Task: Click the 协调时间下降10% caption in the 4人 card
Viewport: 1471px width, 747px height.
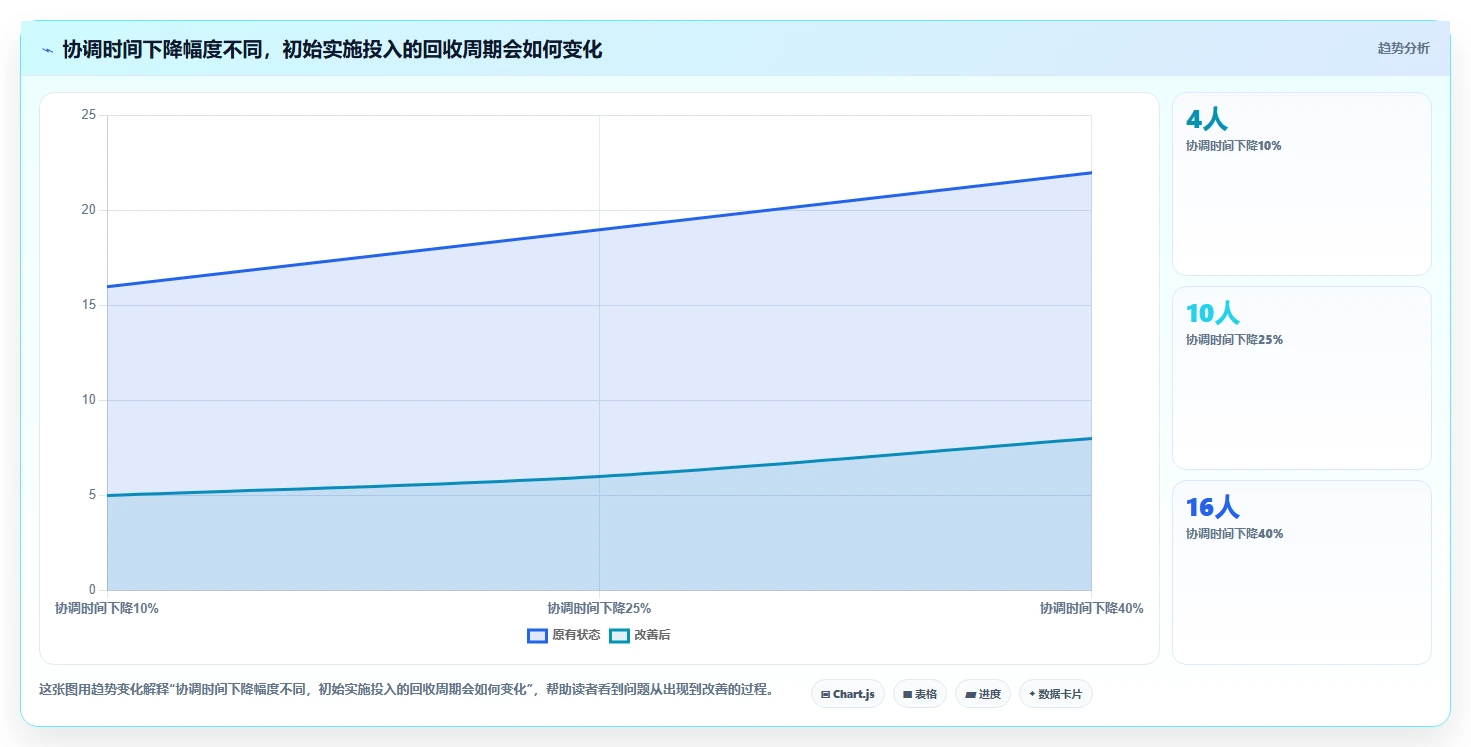Action: point(1233,146)
